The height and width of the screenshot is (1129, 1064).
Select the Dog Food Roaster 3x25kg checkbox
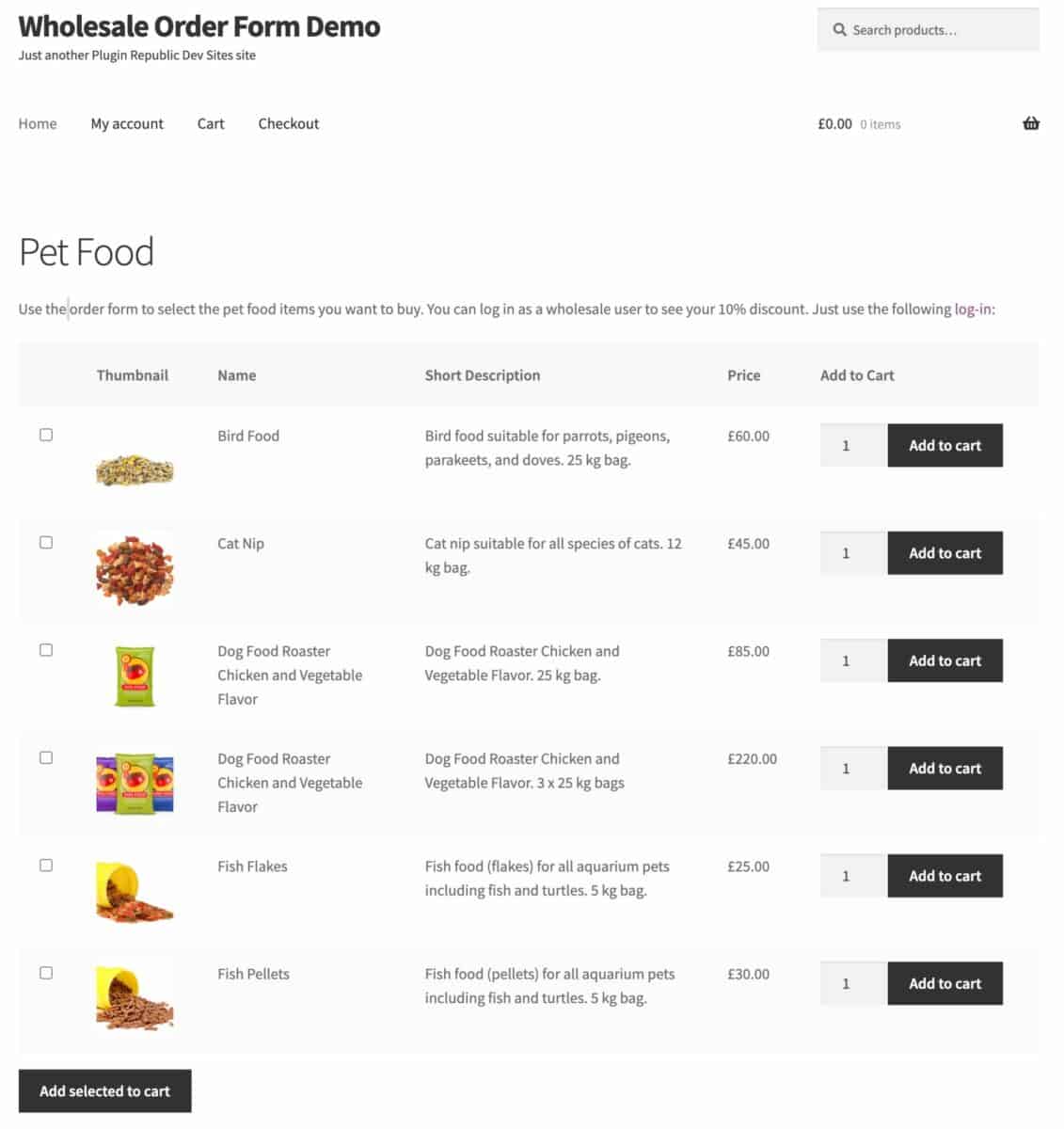pyautogui.click(x=46, y=757)
